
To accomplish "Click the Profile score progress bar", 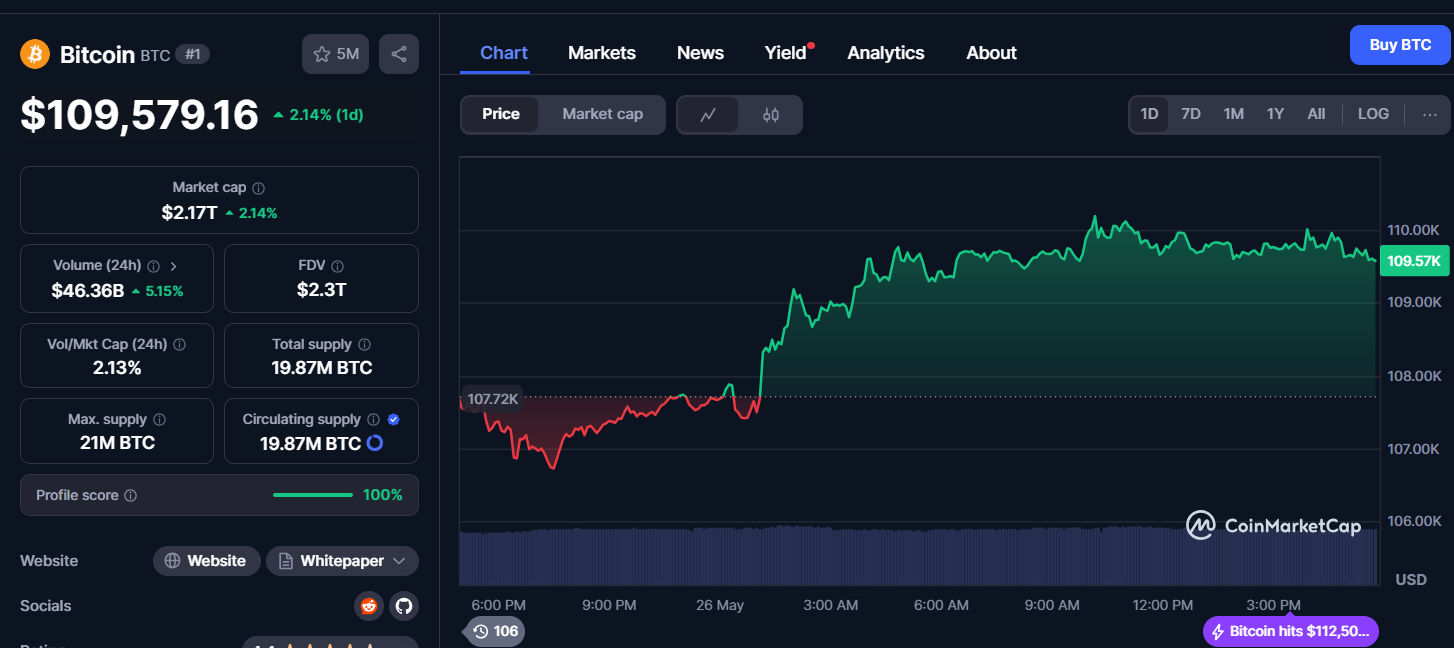I will [x=312, y=495].
